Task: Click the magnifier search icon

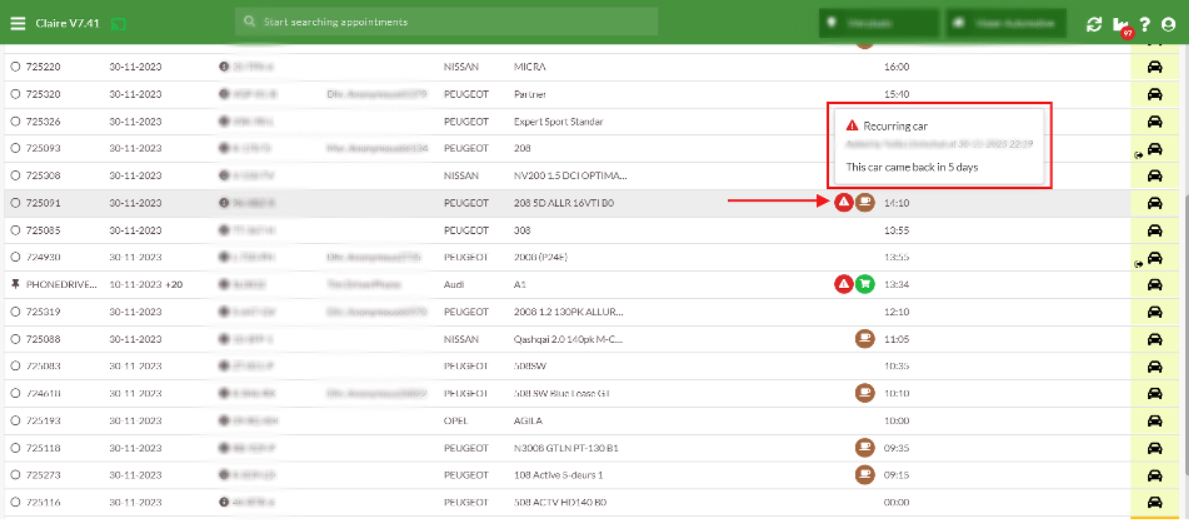Action: 249,22
